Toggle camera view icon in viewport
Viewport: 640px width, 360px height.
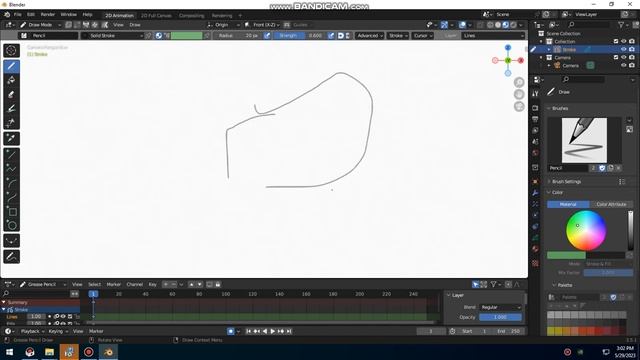tap(519, 107)
